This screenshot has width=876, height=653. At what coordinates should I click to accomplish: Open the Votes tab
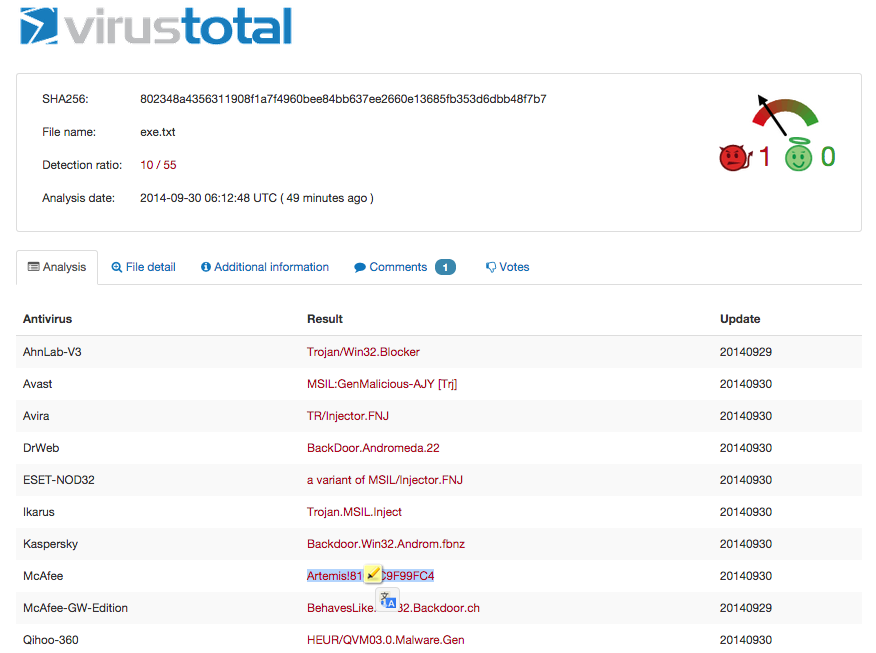pyautogui.click(x=507, y=267)
